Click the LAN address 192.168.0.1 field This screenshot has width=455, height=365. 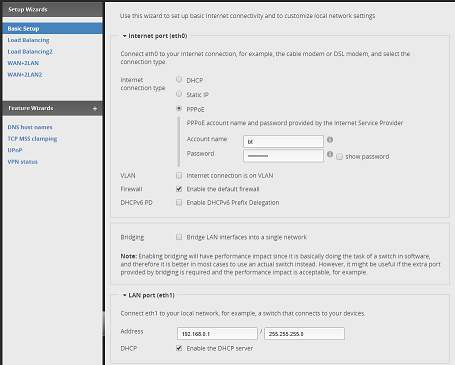click(x=217, y=334)
